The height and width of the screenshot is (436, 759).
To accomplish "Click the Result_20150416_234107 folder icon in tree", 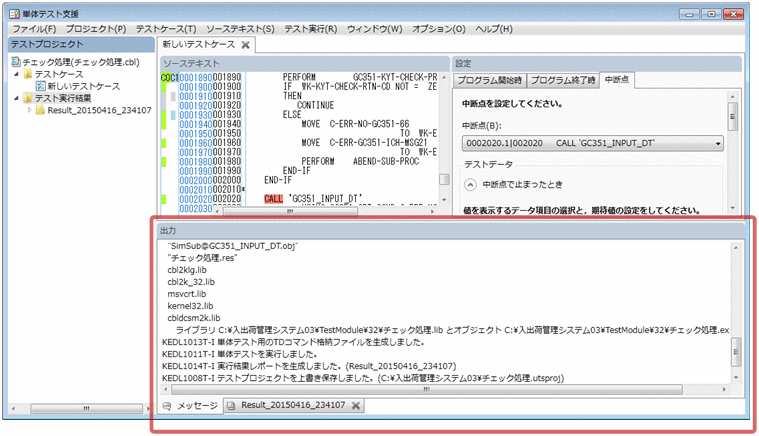I will point(40,110).
